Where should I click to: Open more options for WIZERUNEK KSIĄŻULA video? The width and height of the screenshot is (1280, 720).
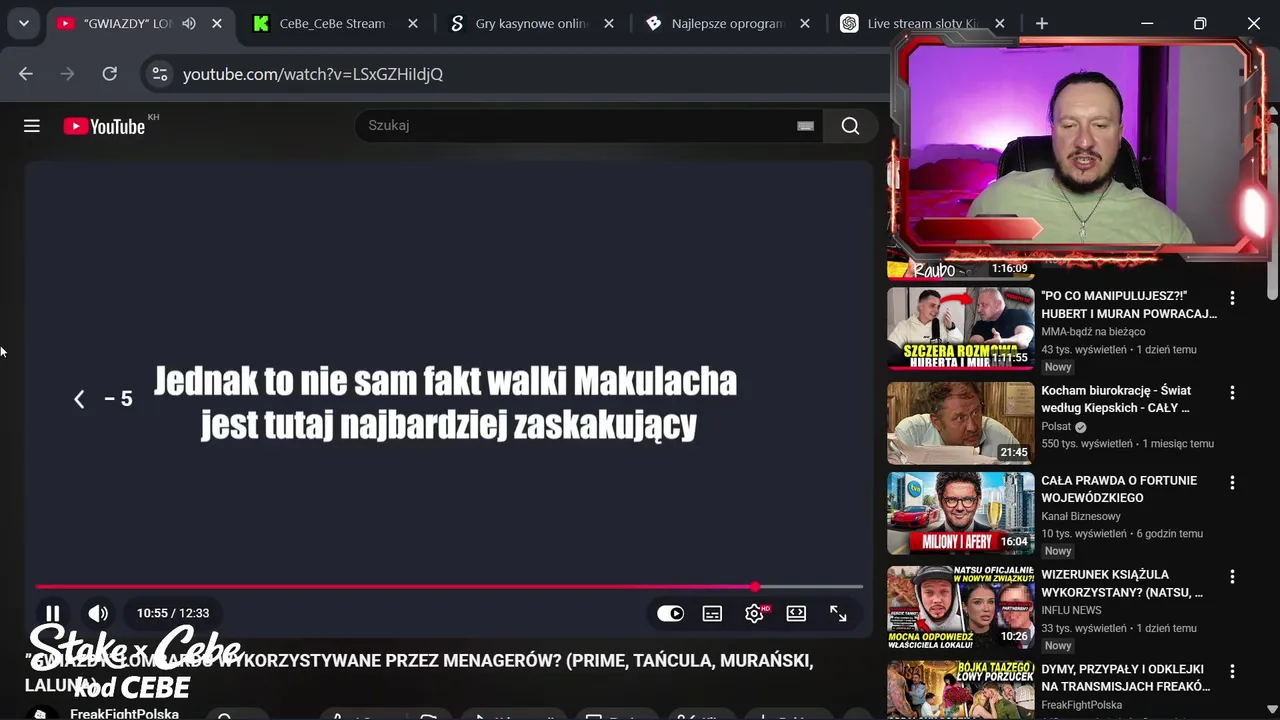point(1232,577)
